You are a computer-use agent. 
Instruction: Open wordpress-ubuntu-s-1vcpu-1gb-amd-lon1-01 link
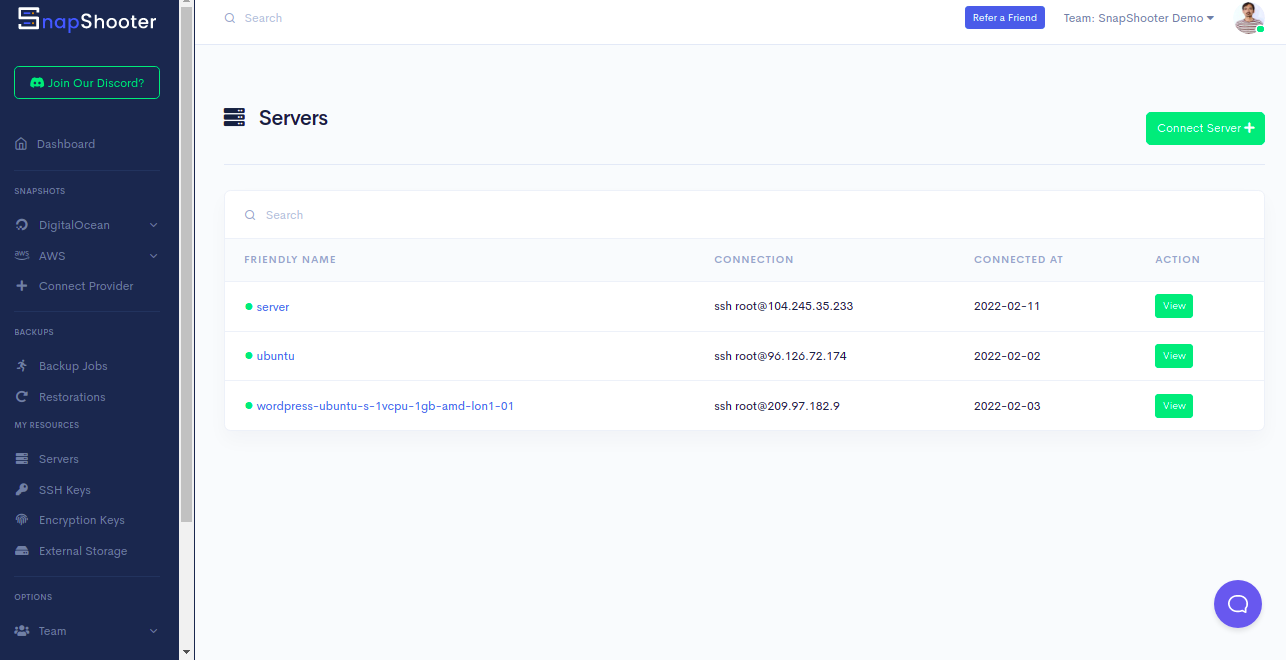pos(385,406)
